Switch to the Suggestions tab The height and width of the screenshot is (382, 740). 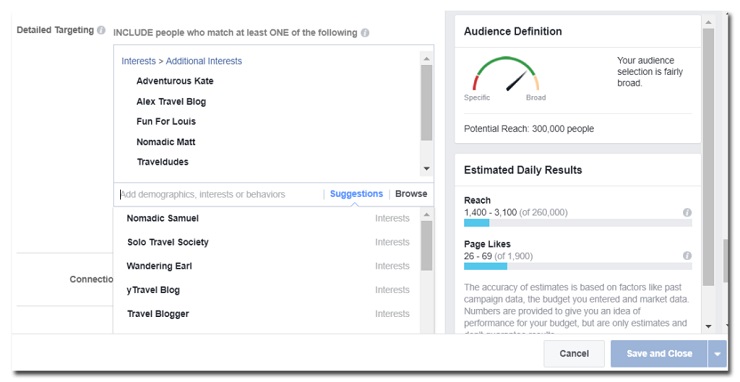[356, 194]
